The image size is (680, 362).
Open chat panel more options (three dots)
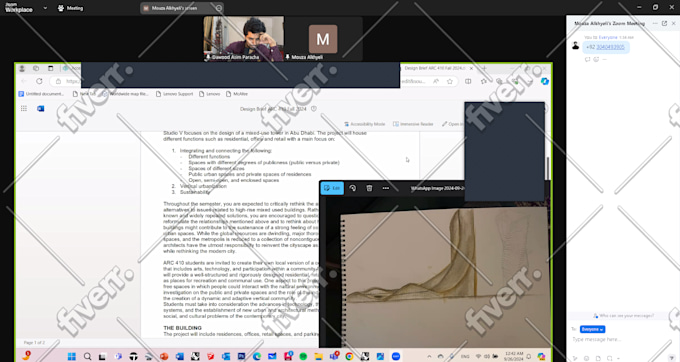pyautogui.click(x=655, y=23)
